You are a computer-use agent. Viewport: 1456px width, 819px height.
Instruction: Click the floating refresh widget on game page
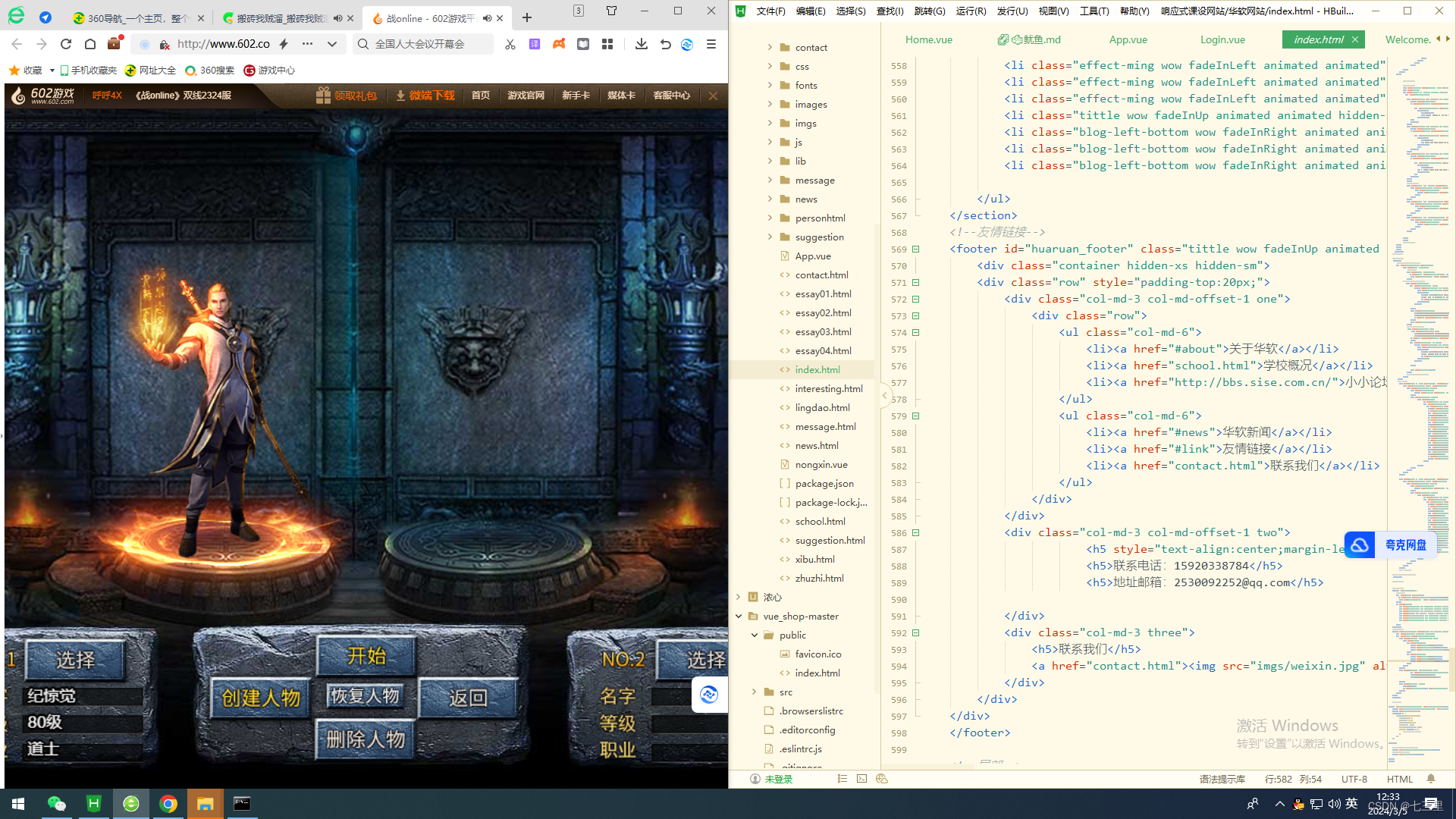[709, 695]
